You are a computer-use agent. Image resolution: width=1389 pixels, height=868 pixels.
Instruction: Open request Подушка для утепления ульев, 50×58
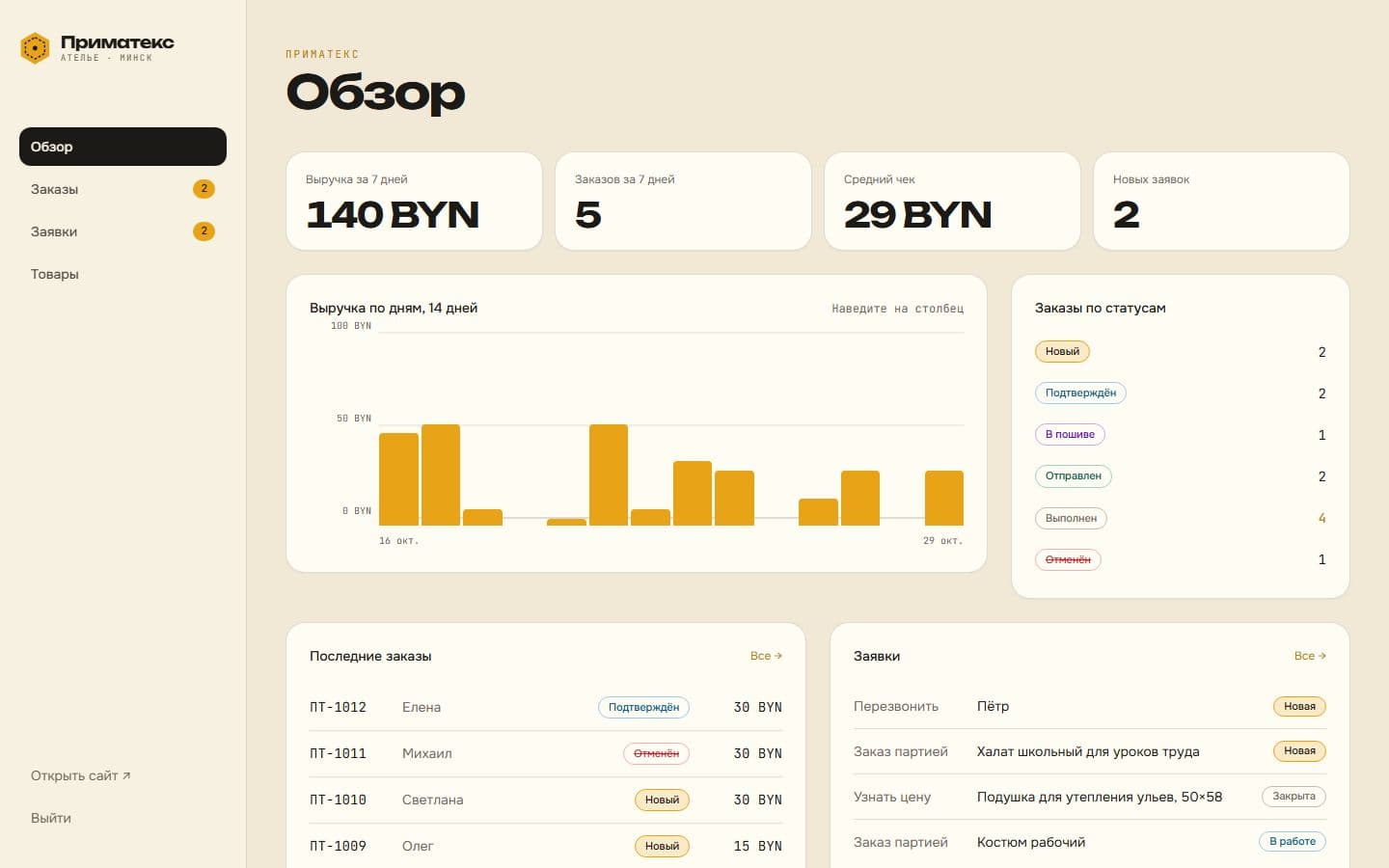point(1090,797)
